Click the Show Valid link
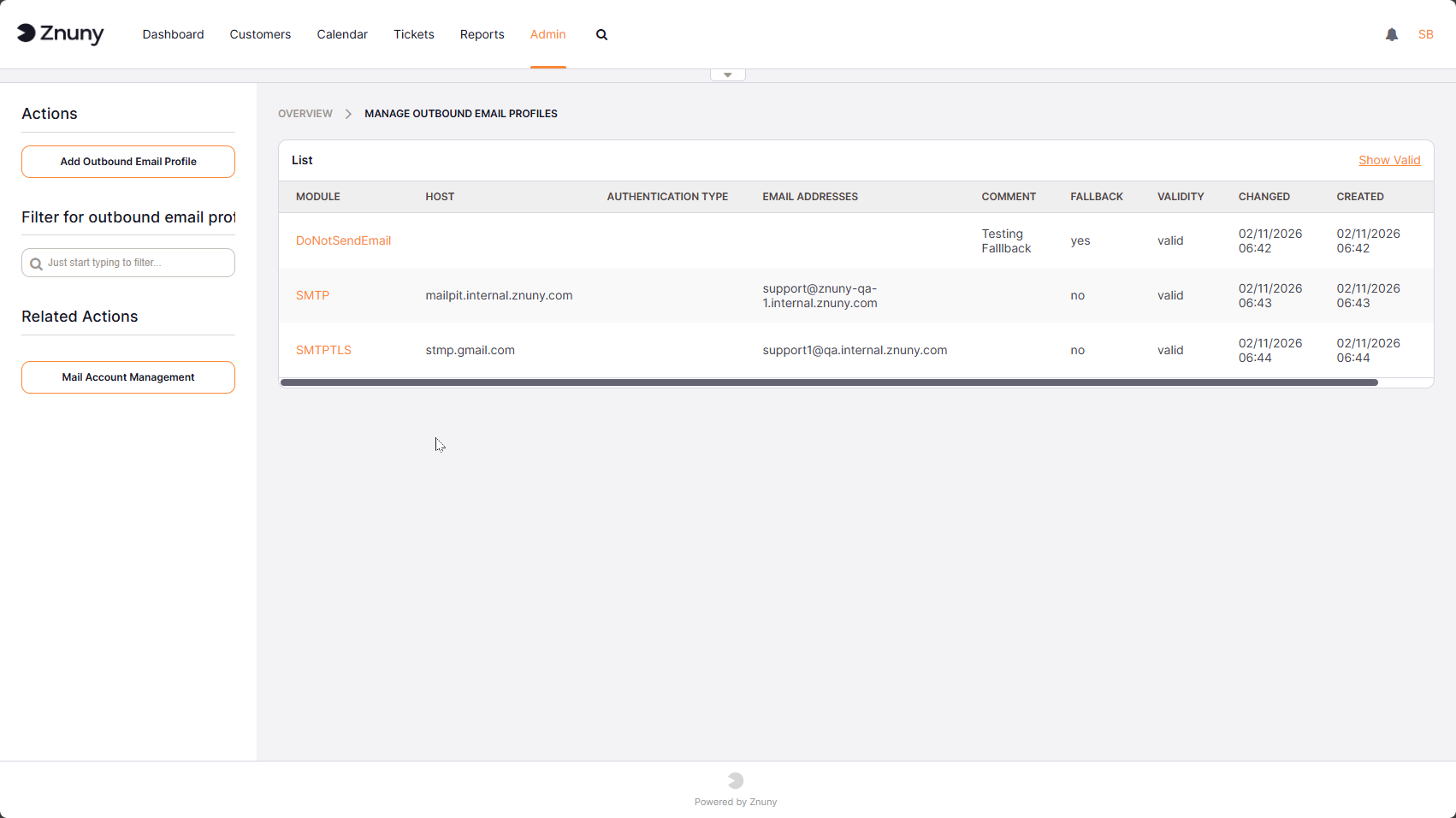 pos(1388,161)
